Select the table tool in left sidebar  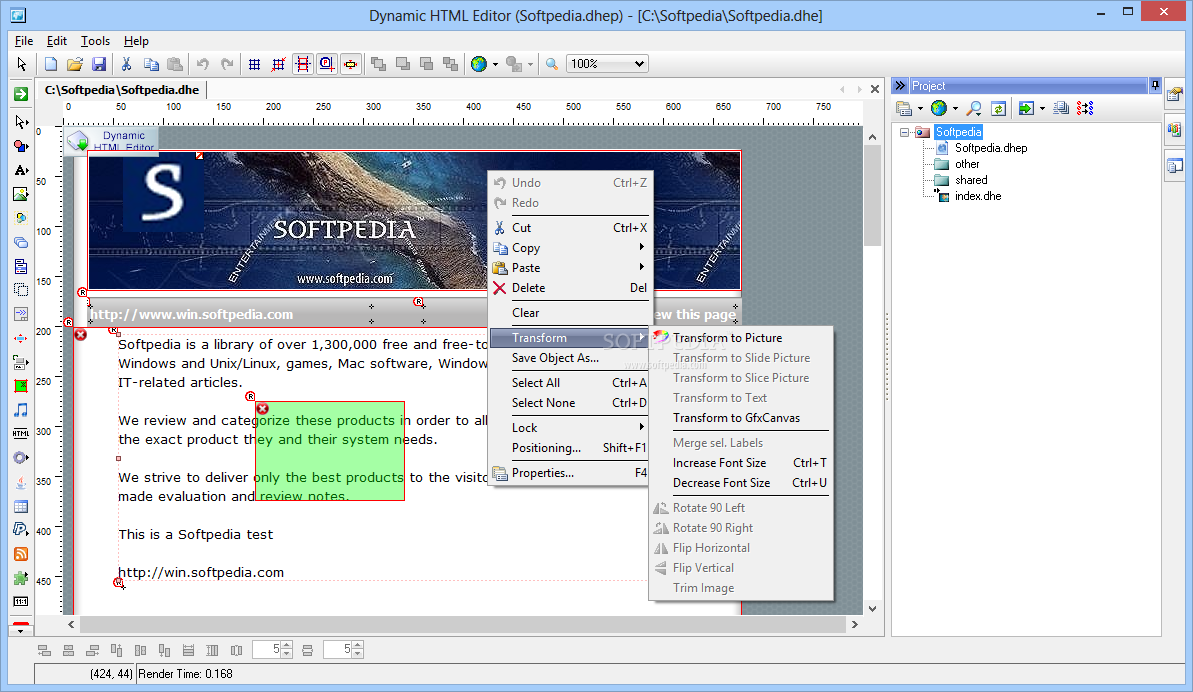21,506
